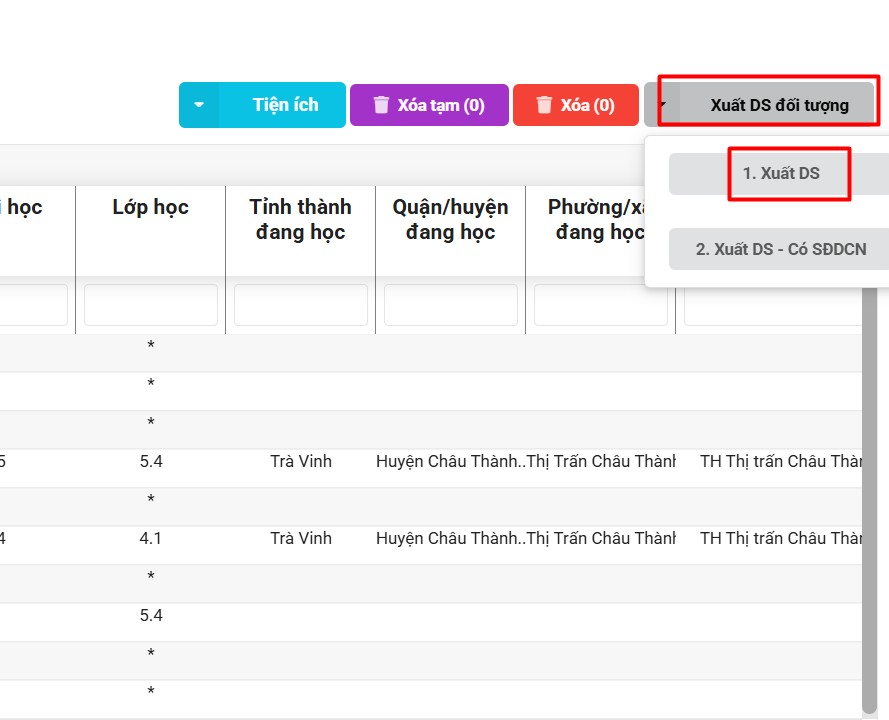
Task: Click the trash icon on red Xóa button
Action: 544,105
